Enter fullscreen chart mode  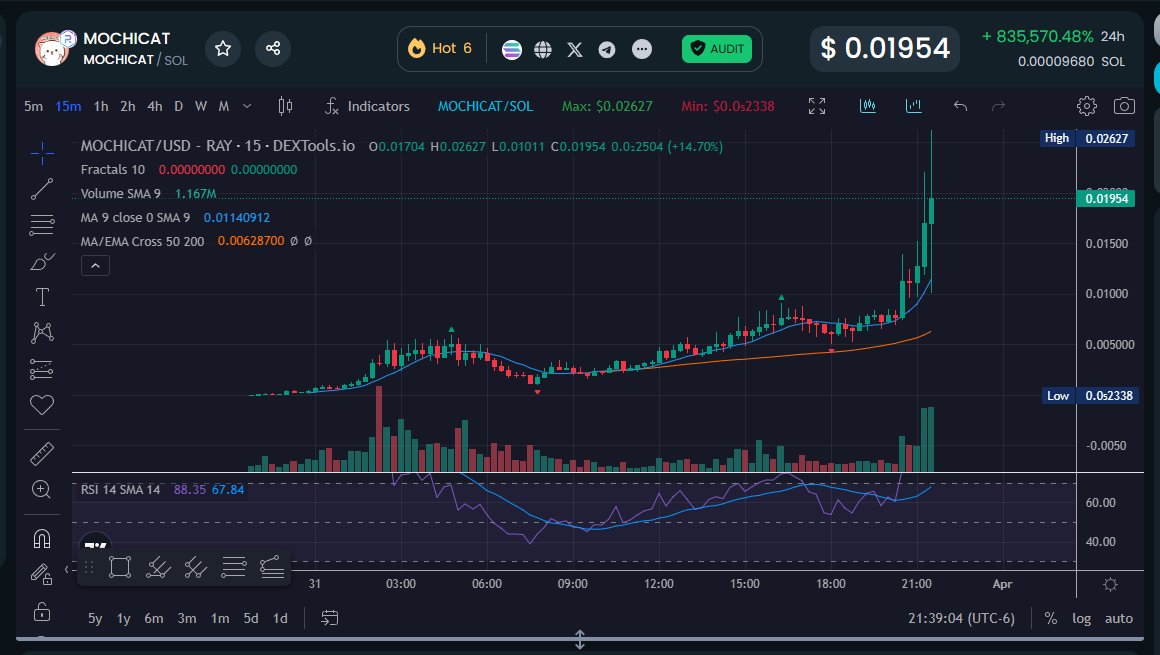click(x=817, y=107)
